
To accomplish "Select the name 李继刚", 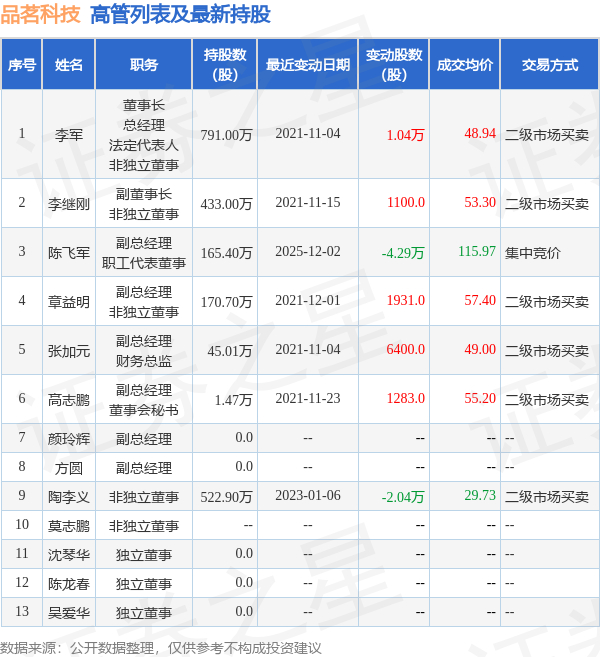I will click(69, 204).
